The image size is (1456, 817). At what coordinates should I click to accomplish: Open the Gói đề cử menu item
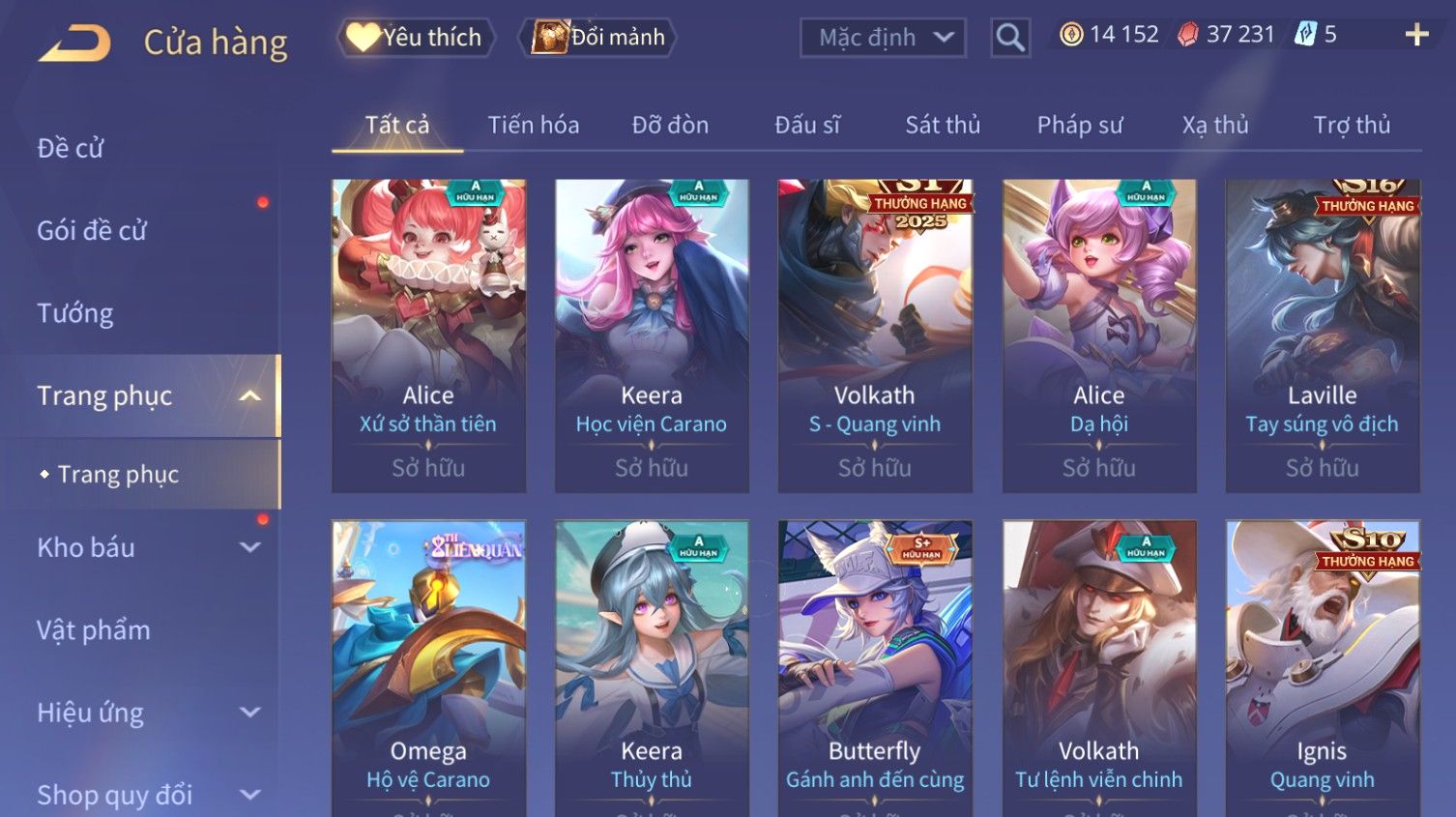[92, 230]
